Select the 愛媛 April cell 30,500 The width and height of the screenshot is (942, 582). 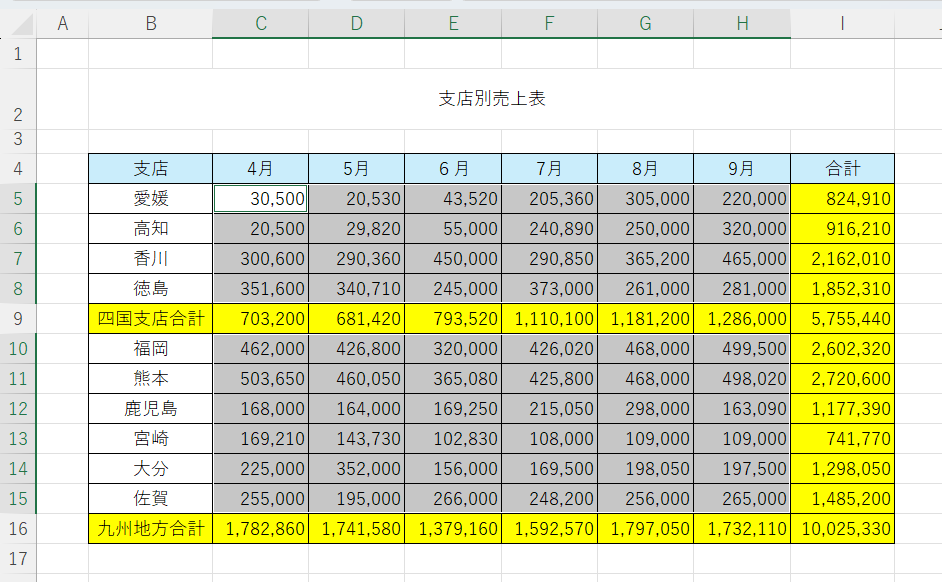click(260, 199)
